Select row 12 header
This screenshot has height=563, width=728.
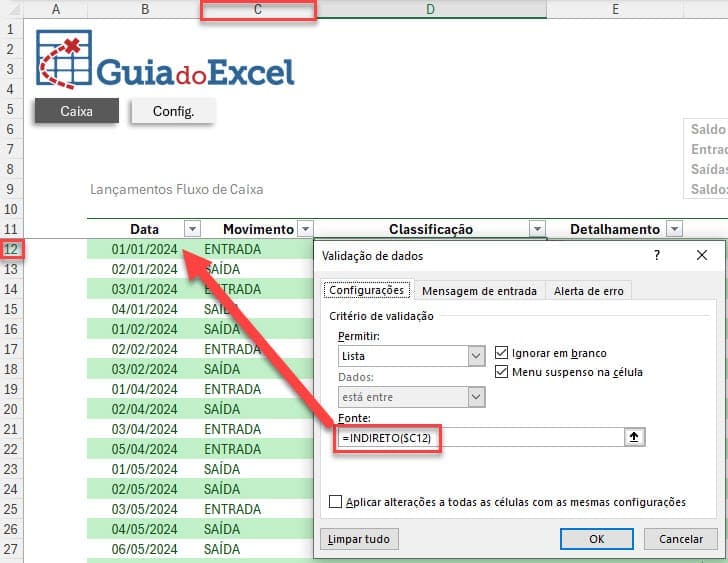point(11,249)
